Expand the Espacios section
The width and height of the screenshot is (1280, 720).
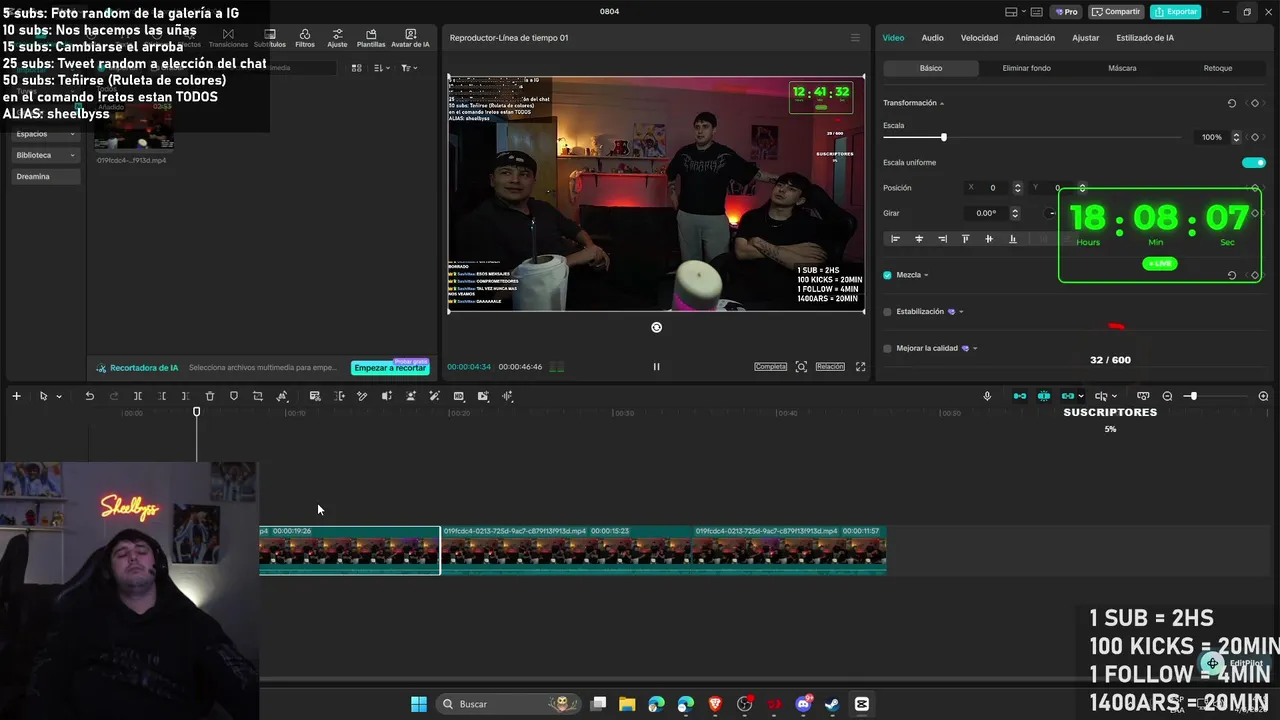45,134
